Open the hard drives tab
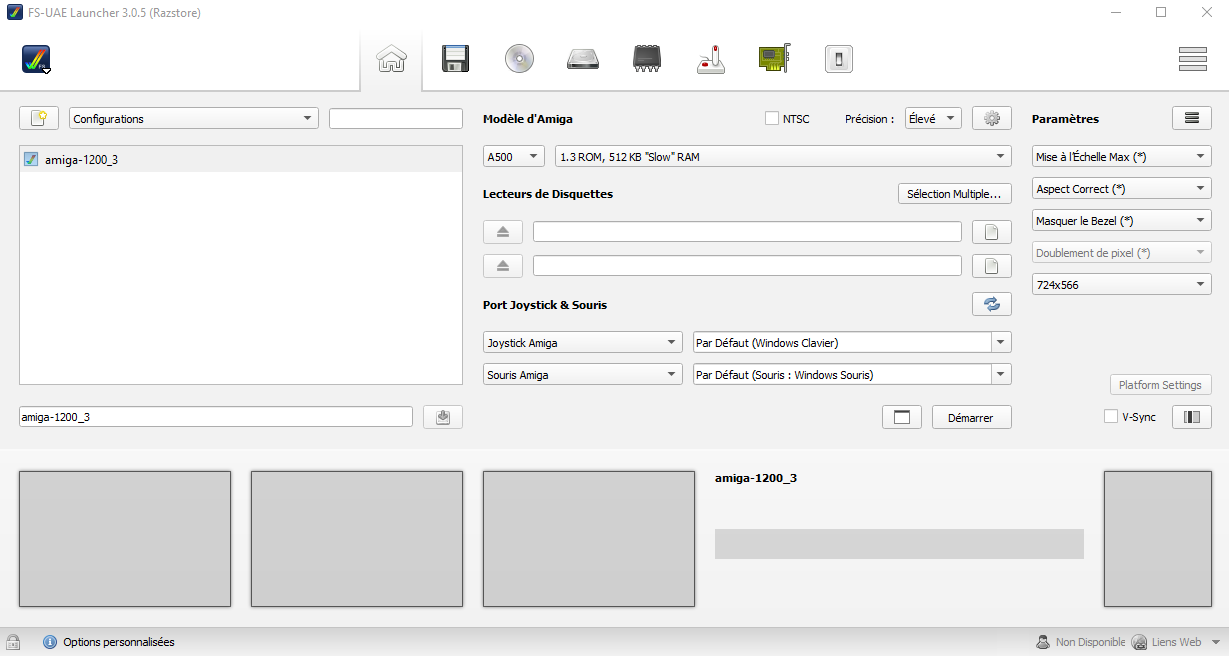Screen dimensions: 1229x656 (583, 60)
